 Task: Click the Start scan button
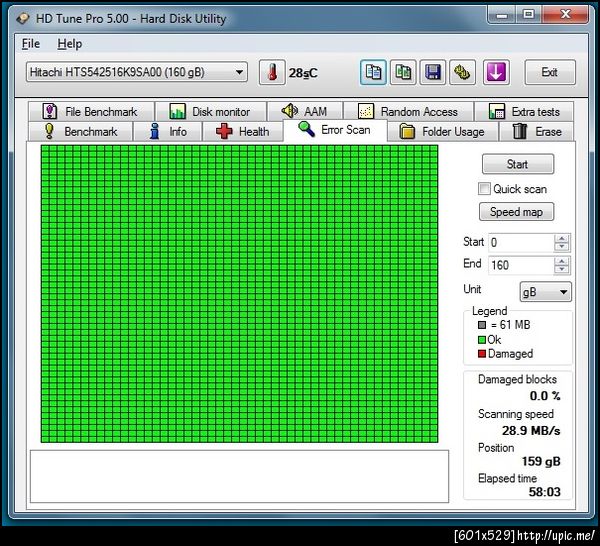(x=518, y=164)
